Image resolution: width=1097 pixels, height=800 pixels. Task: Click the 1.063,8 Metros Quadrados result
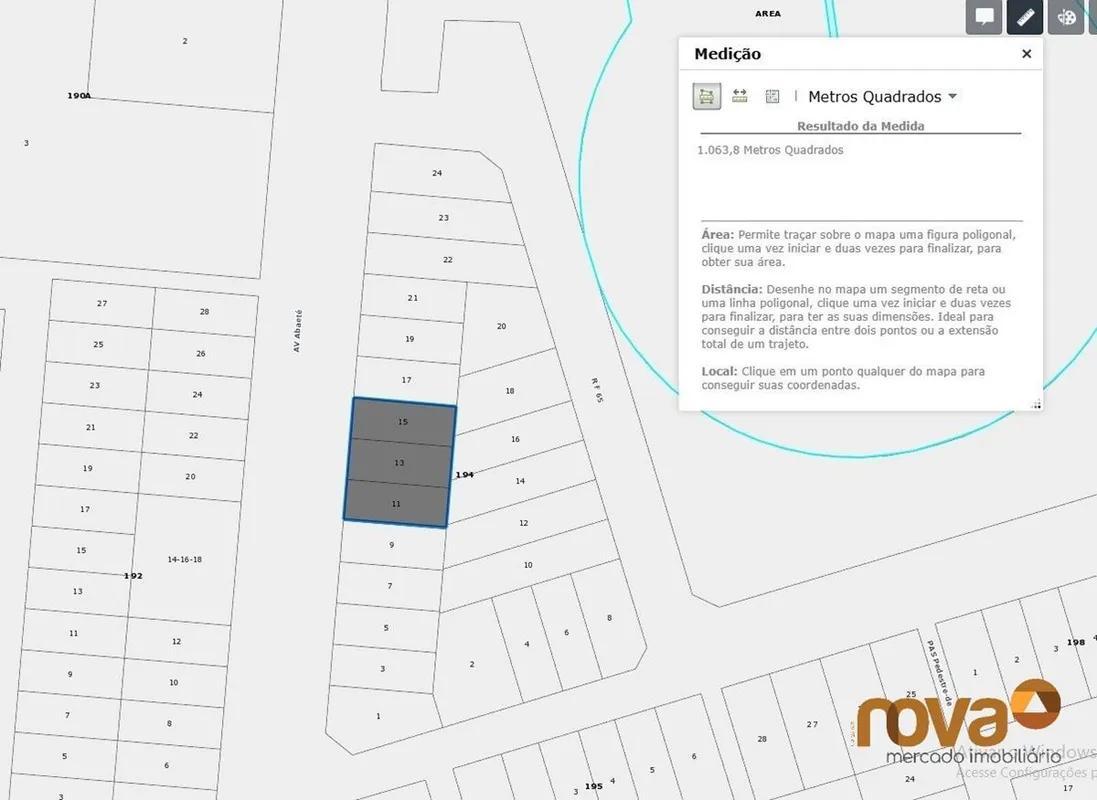(769, 150)
